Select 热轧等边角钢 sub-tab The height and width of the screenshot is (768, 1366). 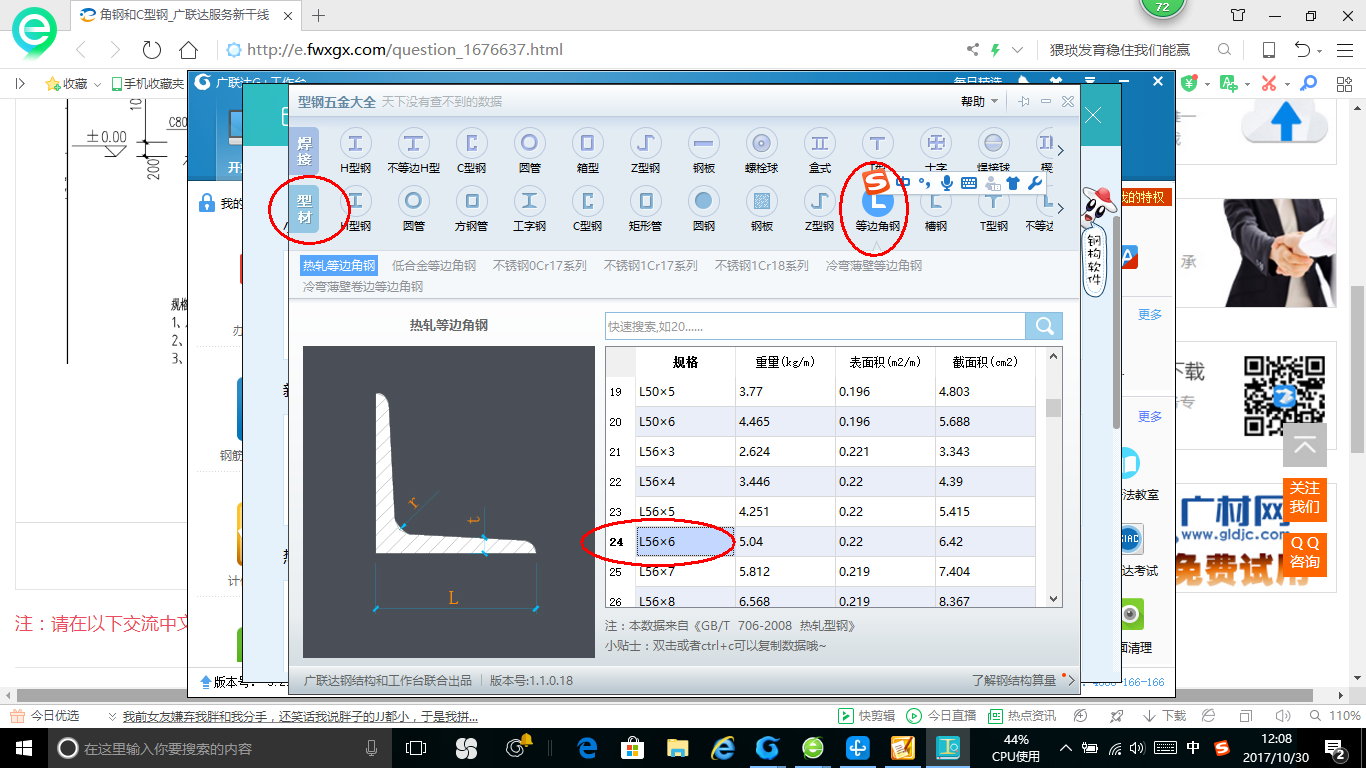click(339, 266)
